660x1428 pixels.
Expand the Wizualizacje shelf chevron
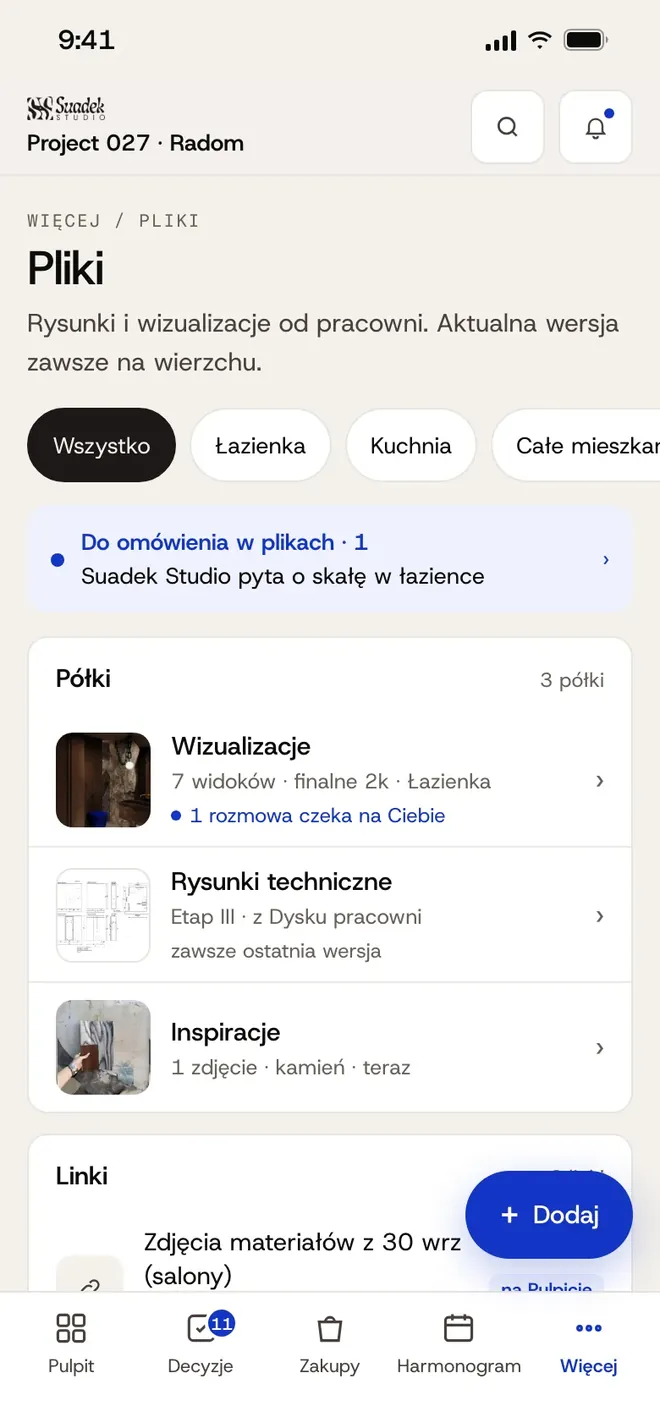click(599, 781)
